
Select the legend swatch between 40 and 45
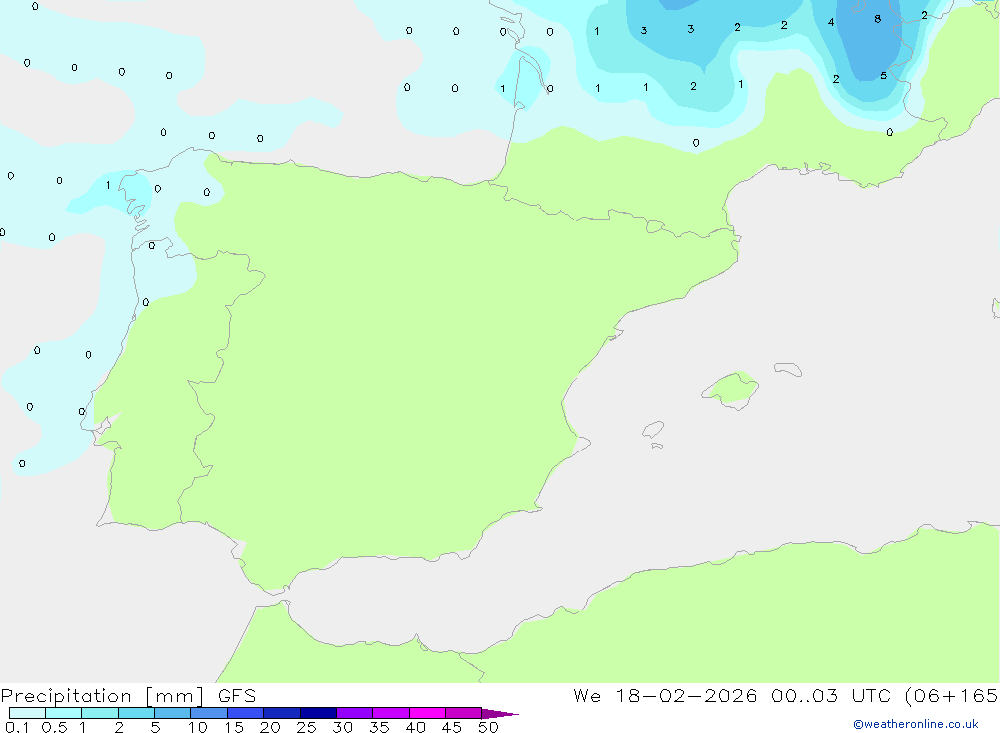tap(427, 713)
